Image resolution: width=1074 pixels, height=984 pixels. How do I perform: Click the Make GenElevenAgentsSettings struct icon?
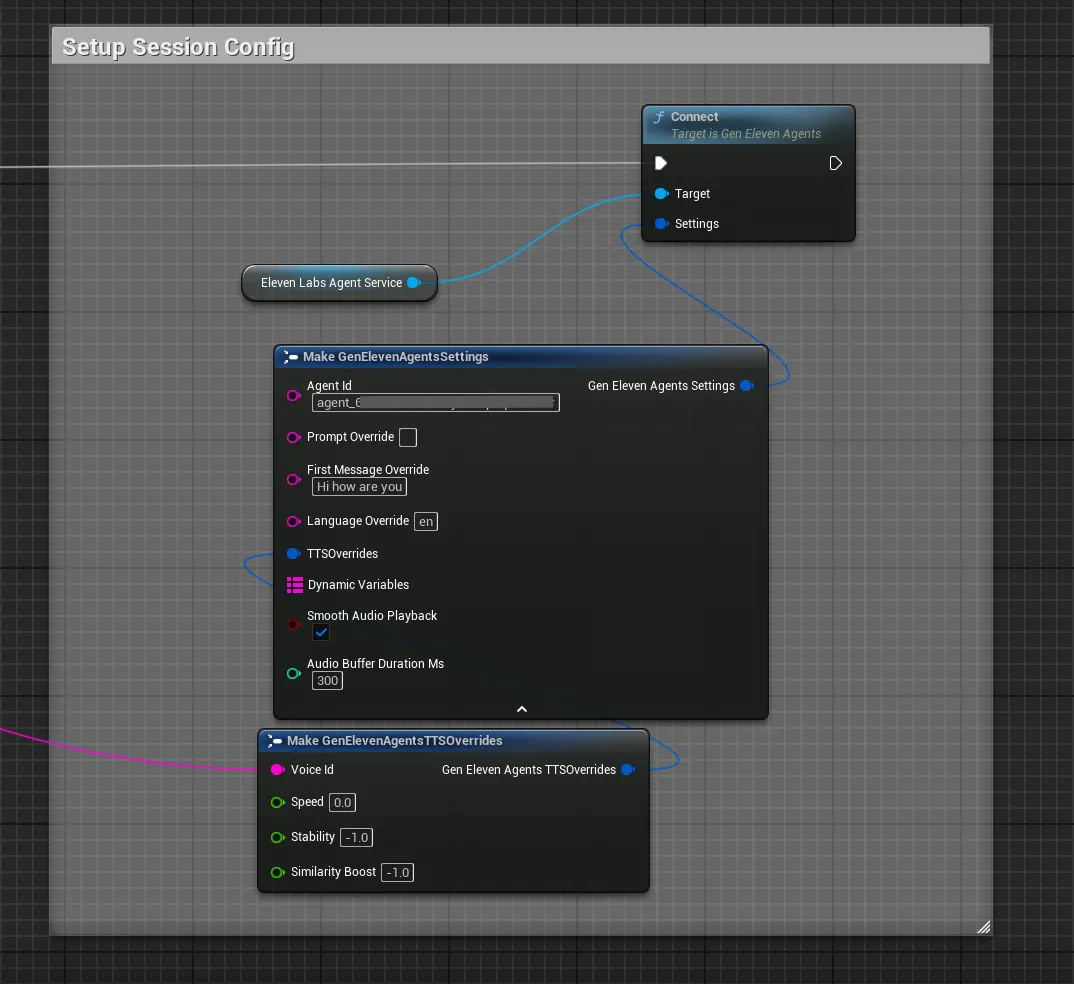click(290, 357)
